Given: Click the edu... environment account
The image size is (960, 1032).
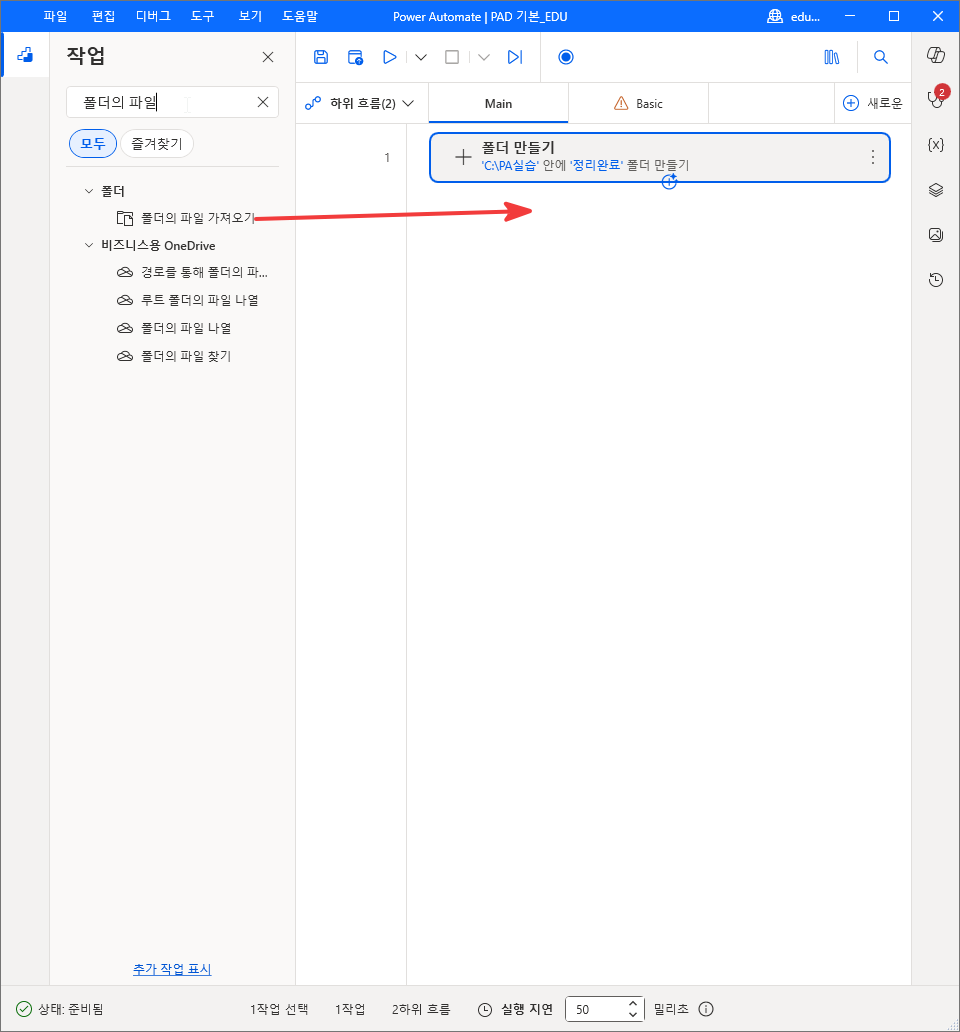Looking at the screenshot, I should pyautogui.click(x=794, y=16).
